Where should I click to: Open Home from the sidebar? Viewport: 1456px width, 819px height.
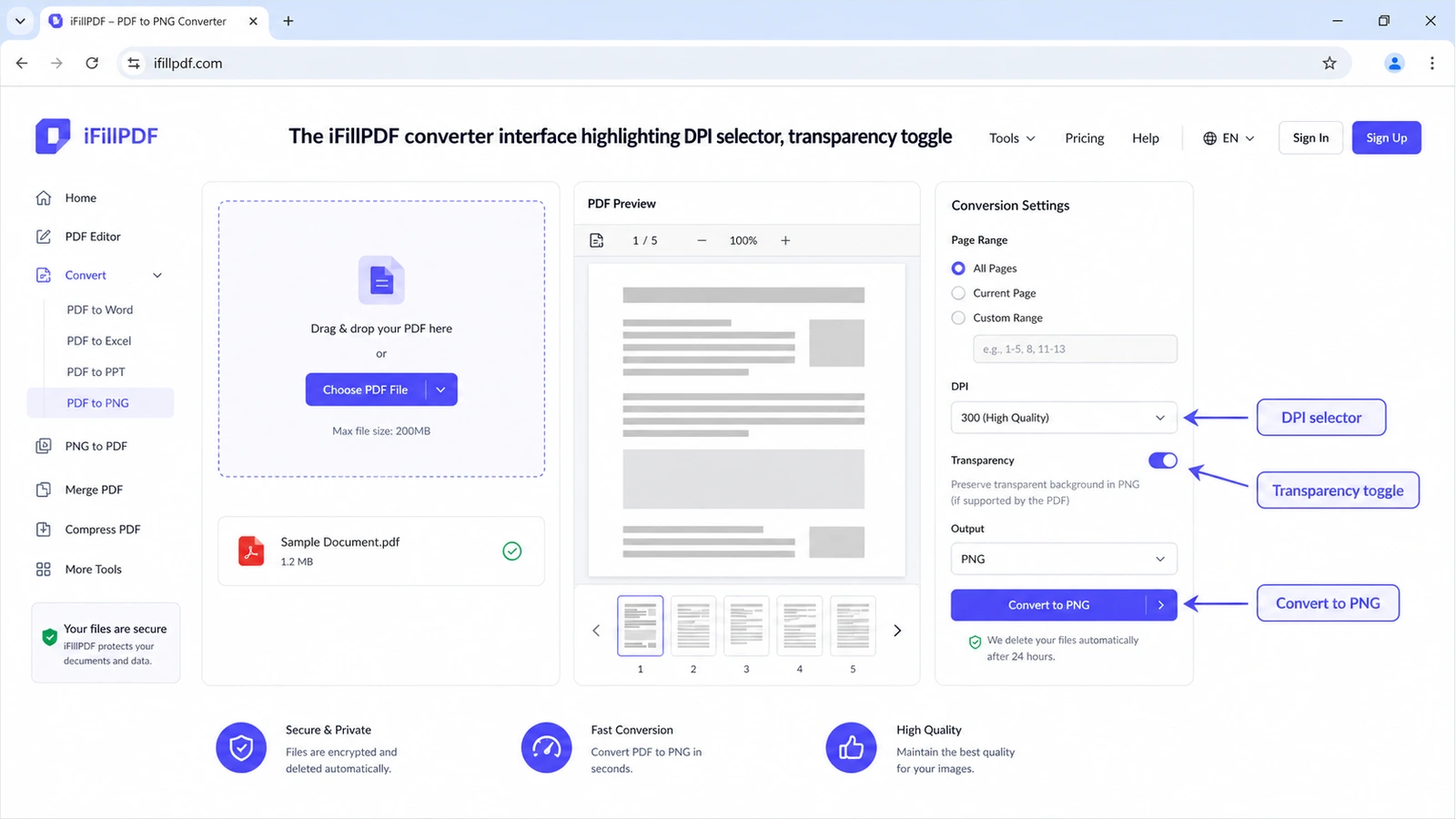[x=80, y=197]
